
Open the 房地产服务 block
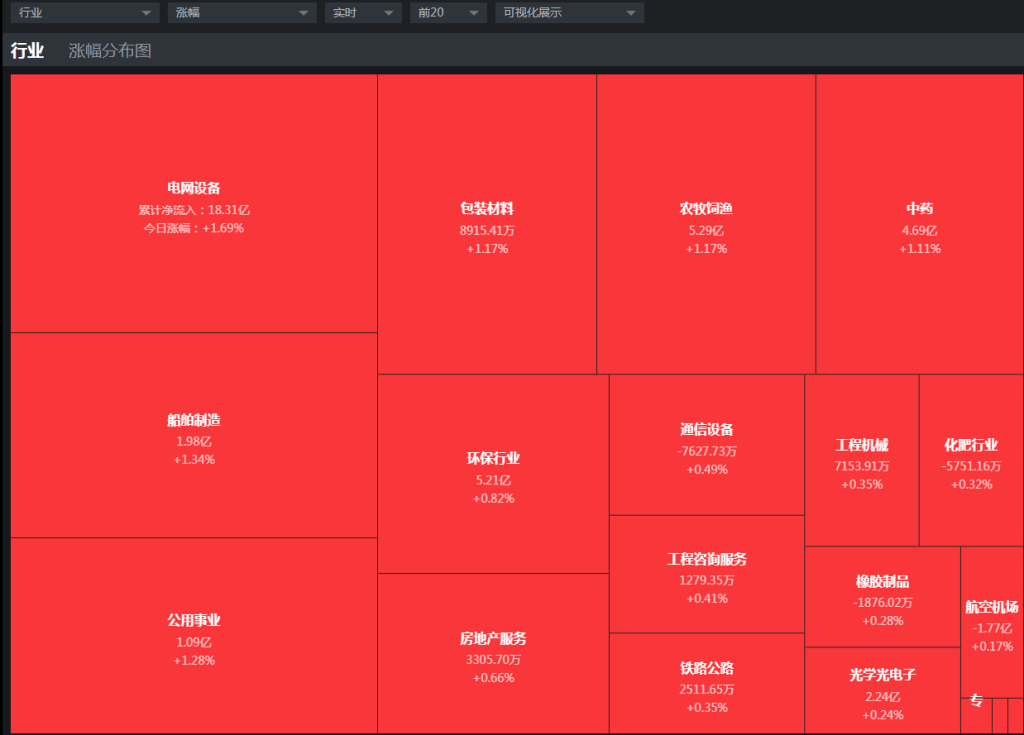(493, 655)
